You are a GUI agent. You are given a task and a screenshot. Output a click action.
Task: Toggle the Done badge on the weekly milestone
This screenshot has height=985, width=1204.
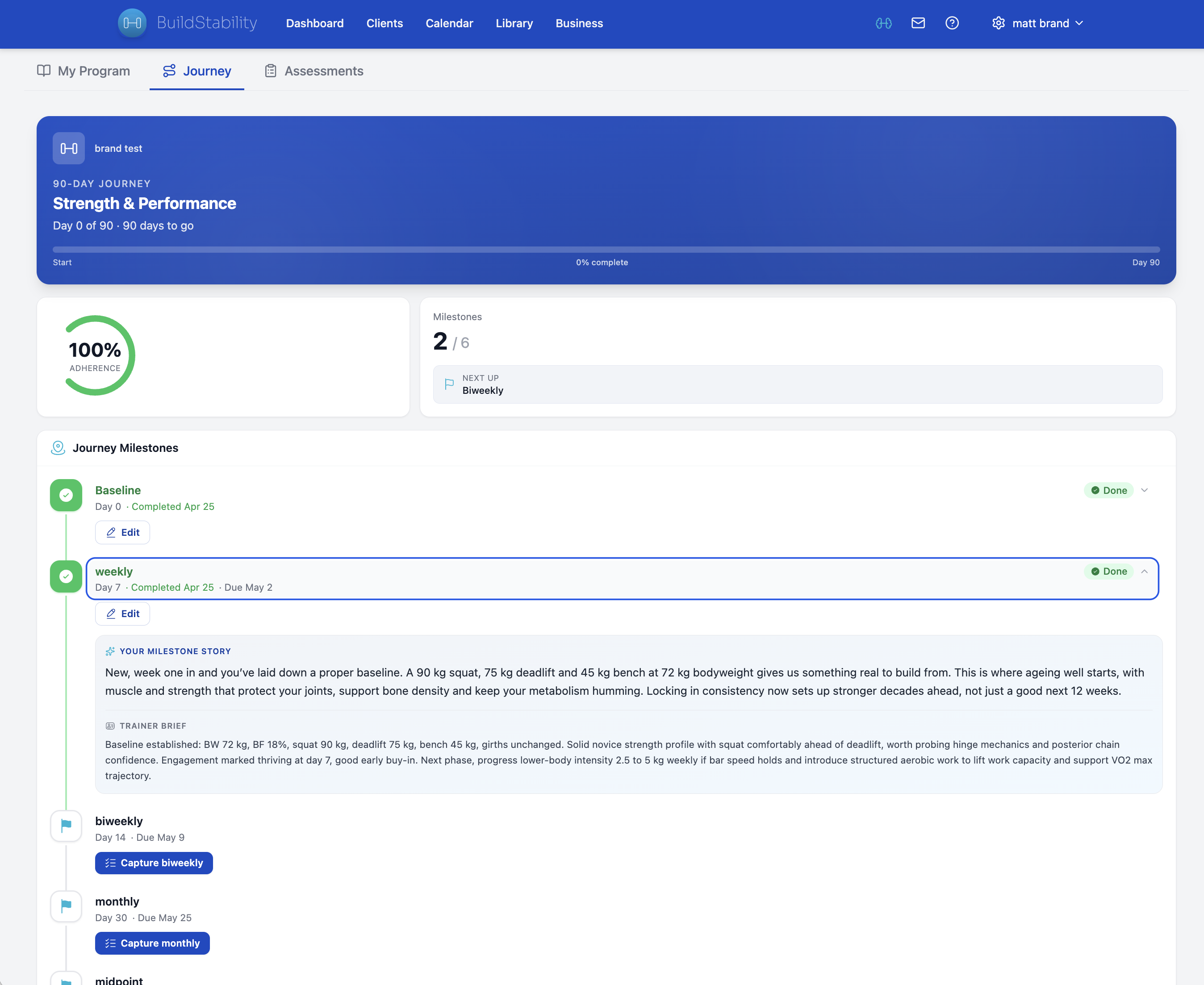pos(1109,572)
